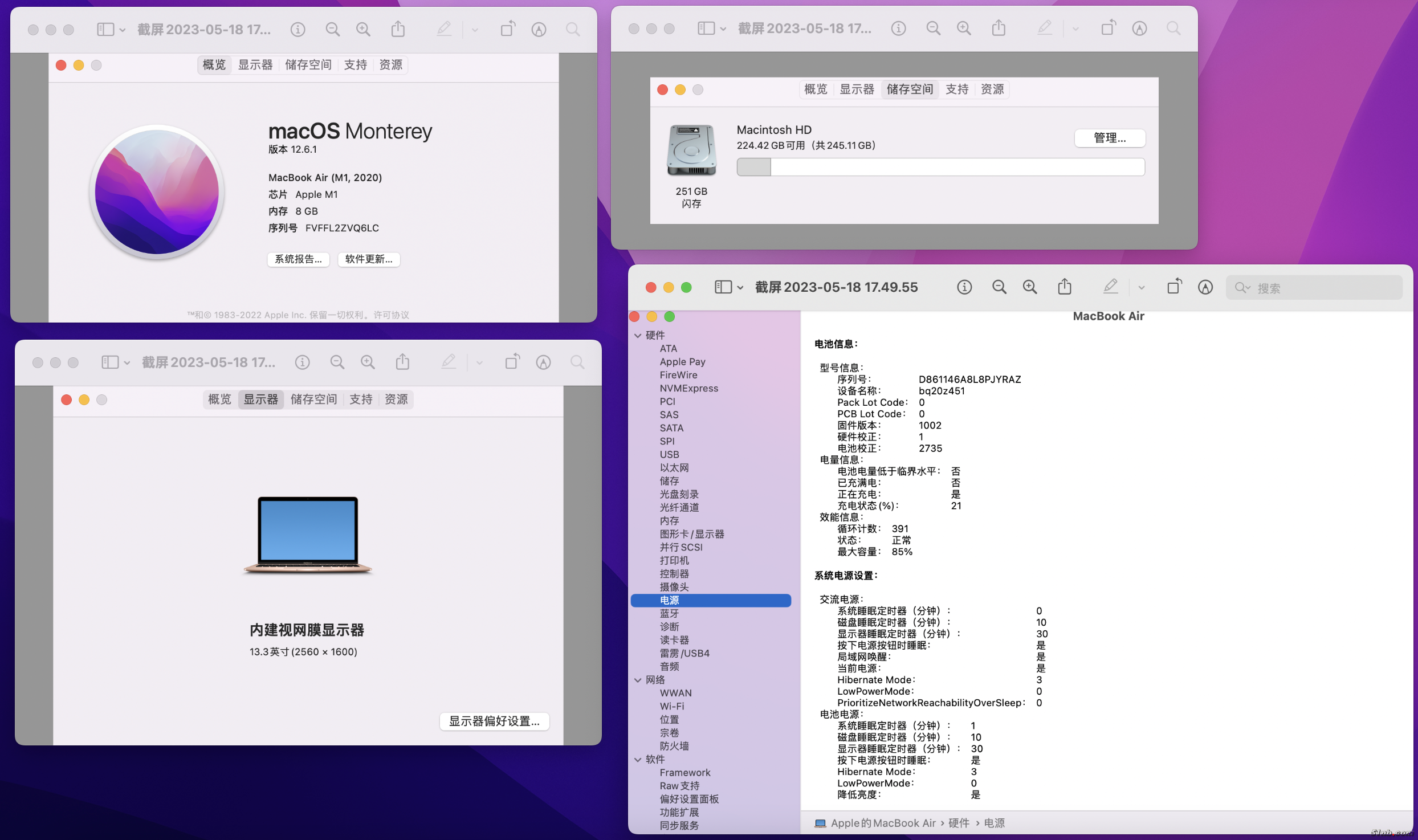Screen dimensions: 1418x840
Task: Zoom out in the top-right Preview window
Action: (933, 28)
